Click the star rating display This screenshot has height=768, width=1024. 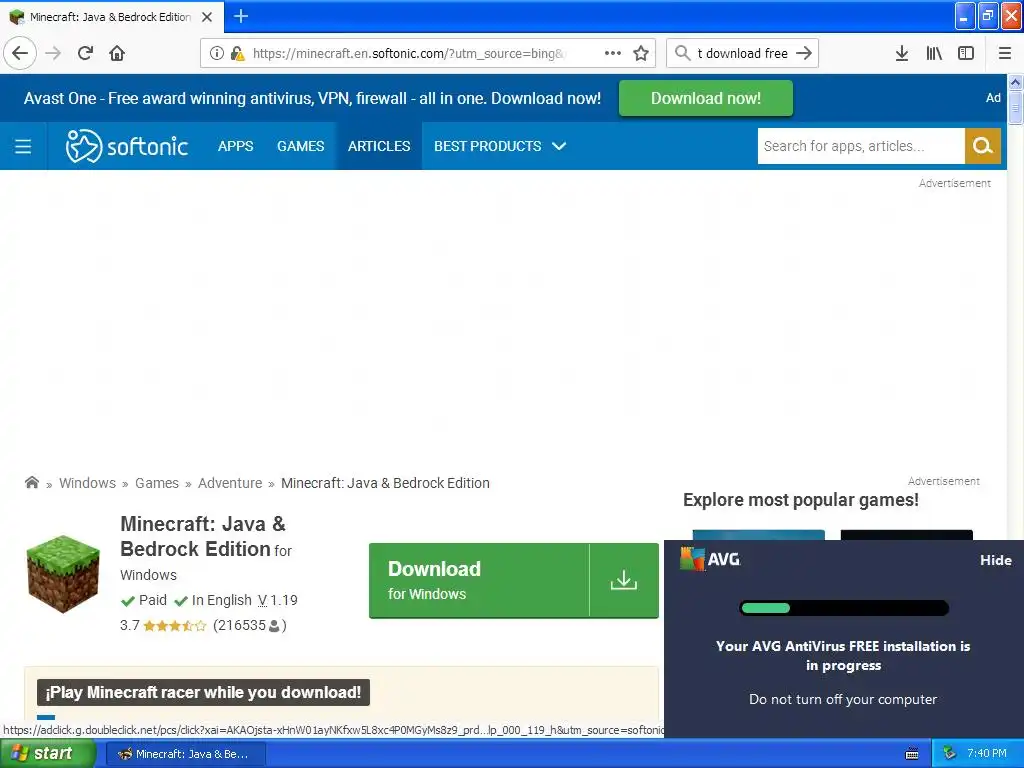[x=174, y=626]
